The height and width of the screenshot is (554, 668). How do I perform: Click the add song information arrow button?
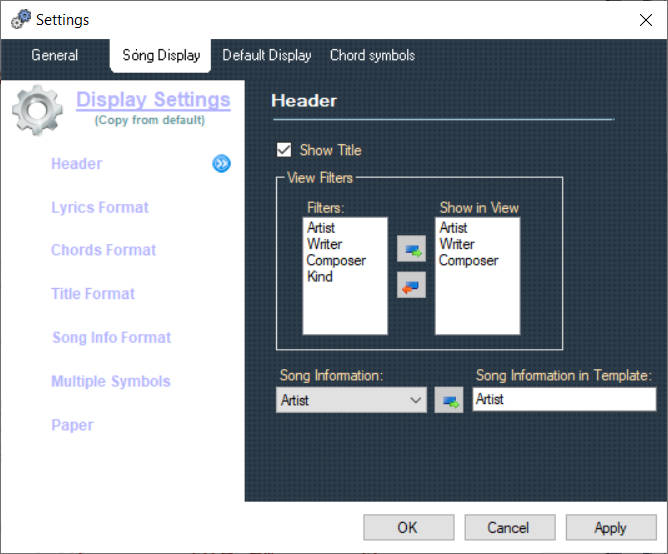click(450, 400)
